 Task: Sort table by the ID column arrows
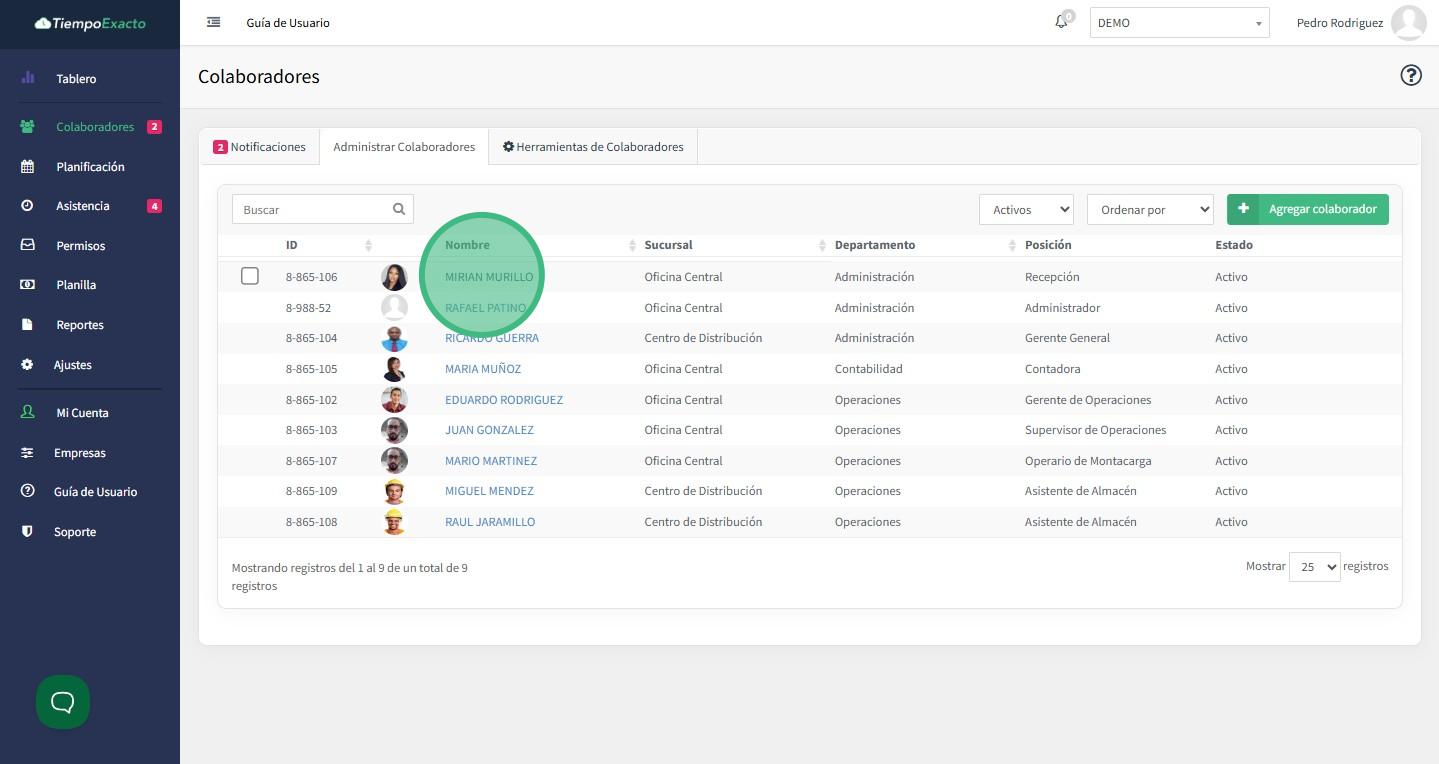pyautogui.click(x=368, y=245)
